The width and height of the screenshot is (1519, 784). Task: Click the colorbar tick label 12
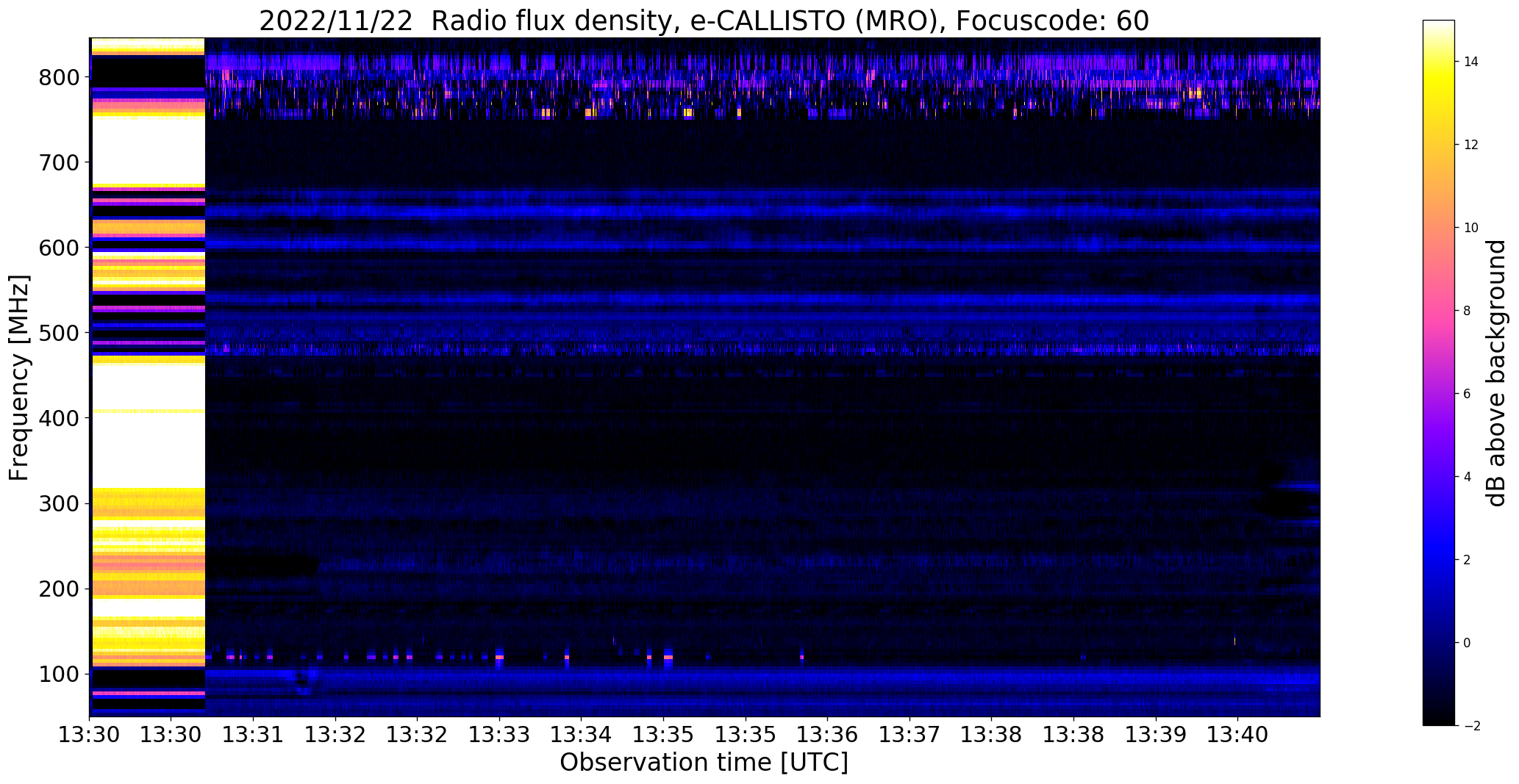point(1471,145)
